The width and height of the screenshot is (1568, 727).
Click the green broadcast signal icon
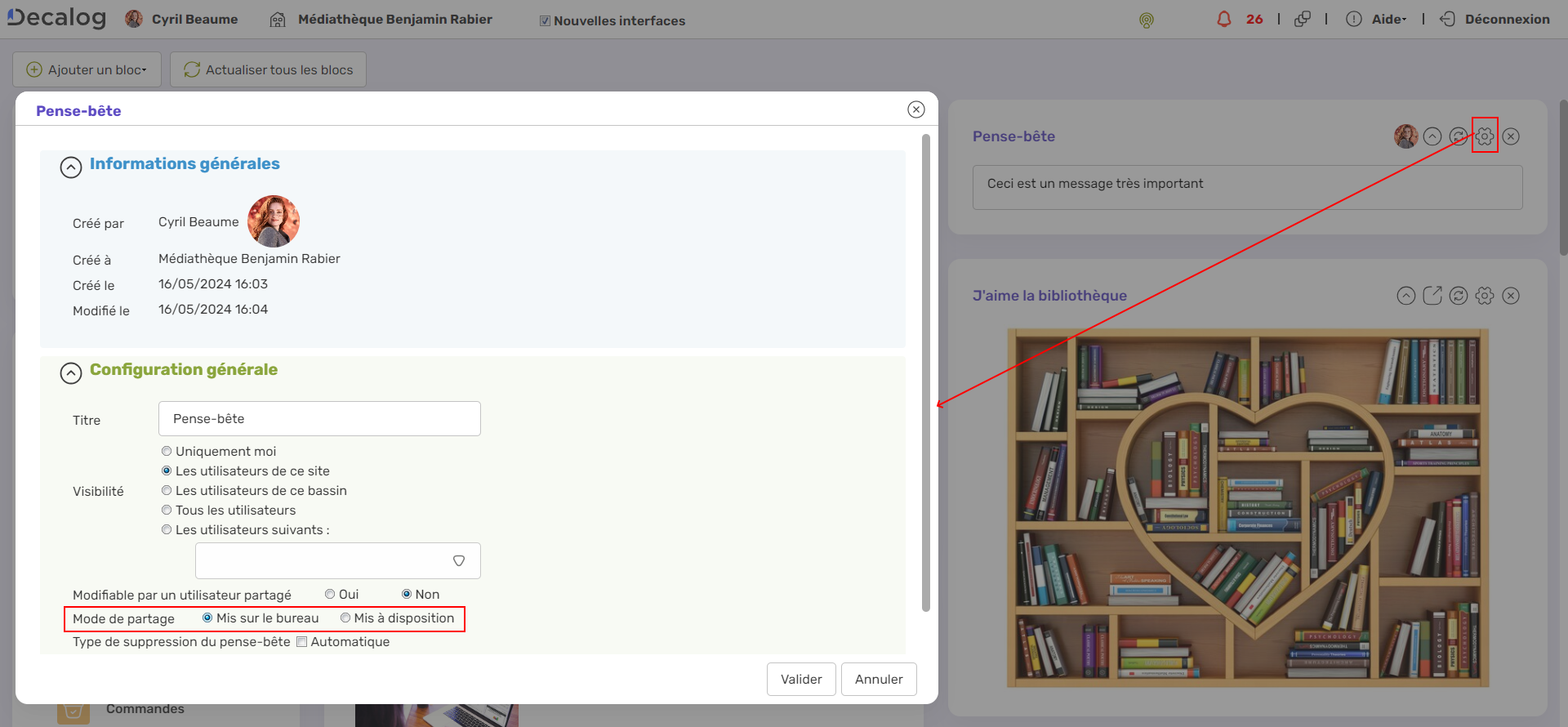(1146, 20)
